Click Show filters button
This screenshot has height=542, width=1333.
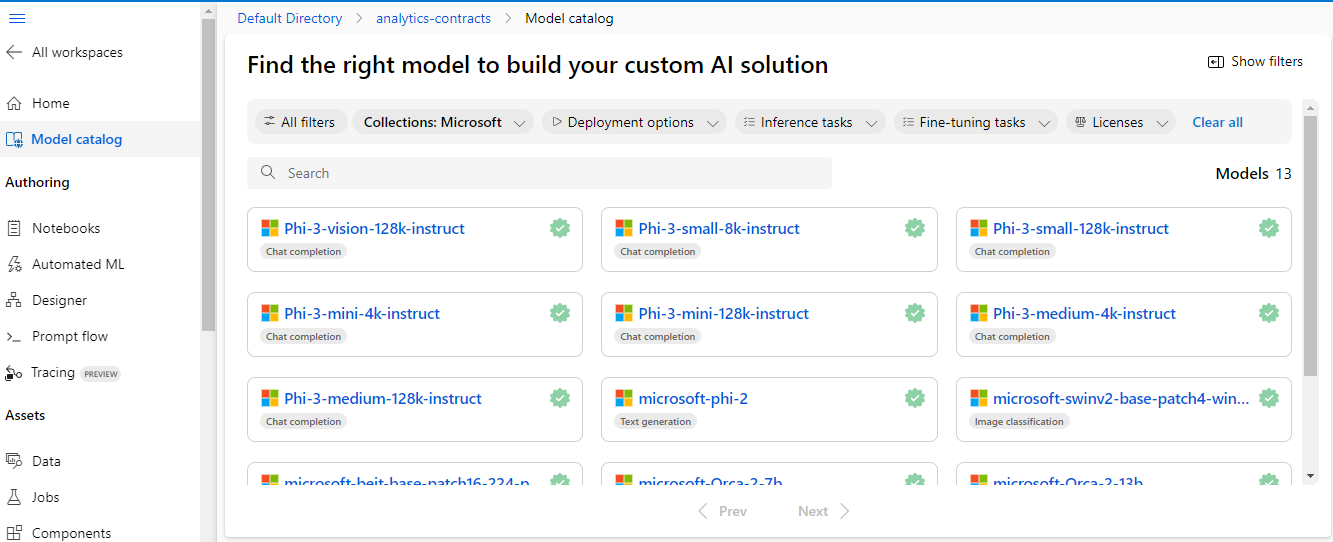pos(1255,61)
